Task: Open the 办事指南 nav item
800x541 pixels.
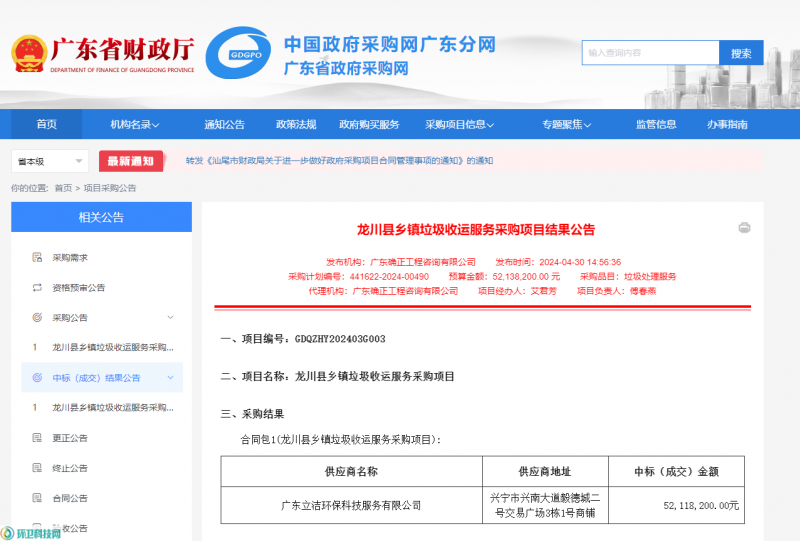Action: coord(727,125)
